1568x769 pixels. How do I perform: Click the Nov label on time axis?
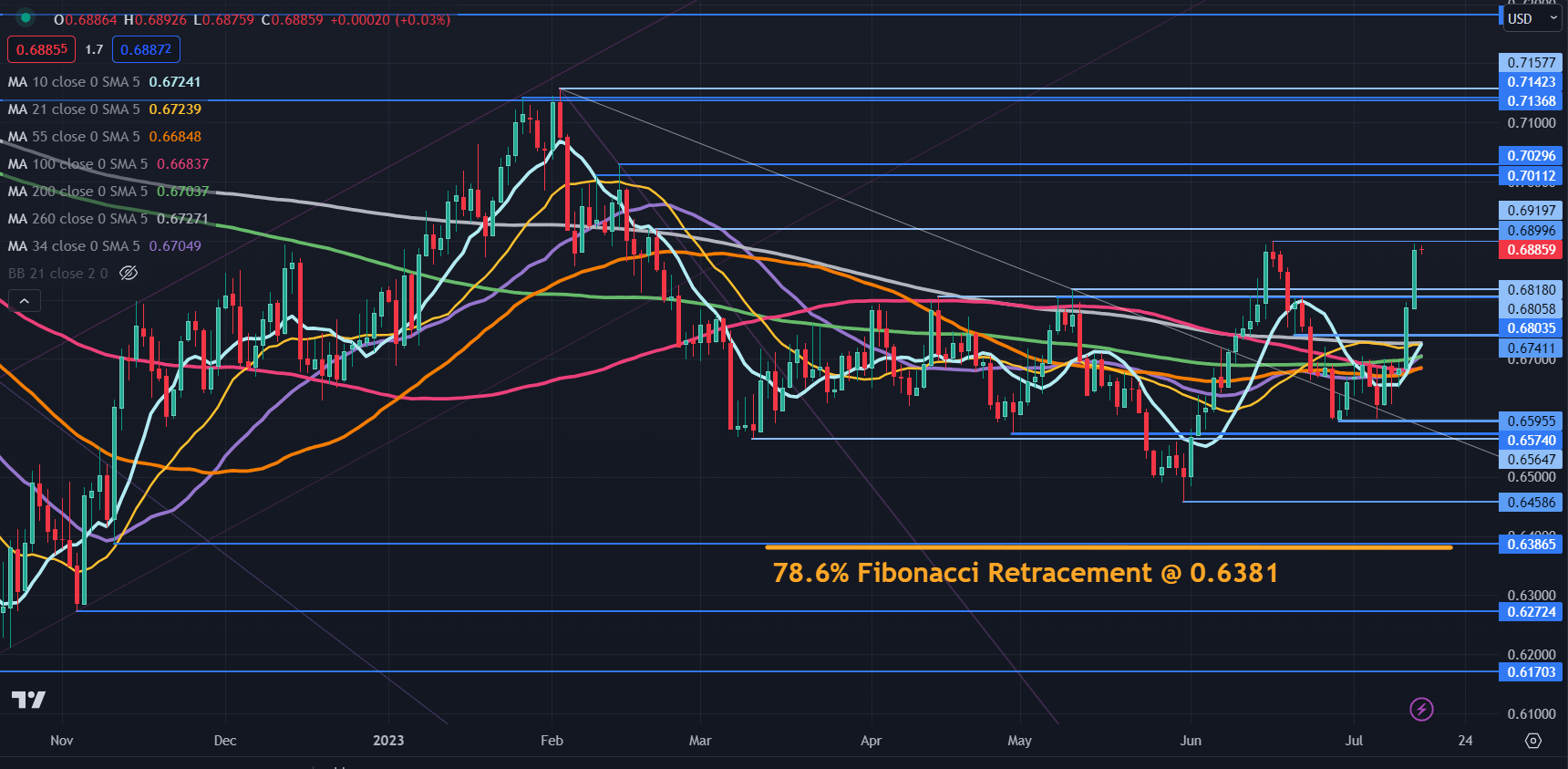(62, 740)
